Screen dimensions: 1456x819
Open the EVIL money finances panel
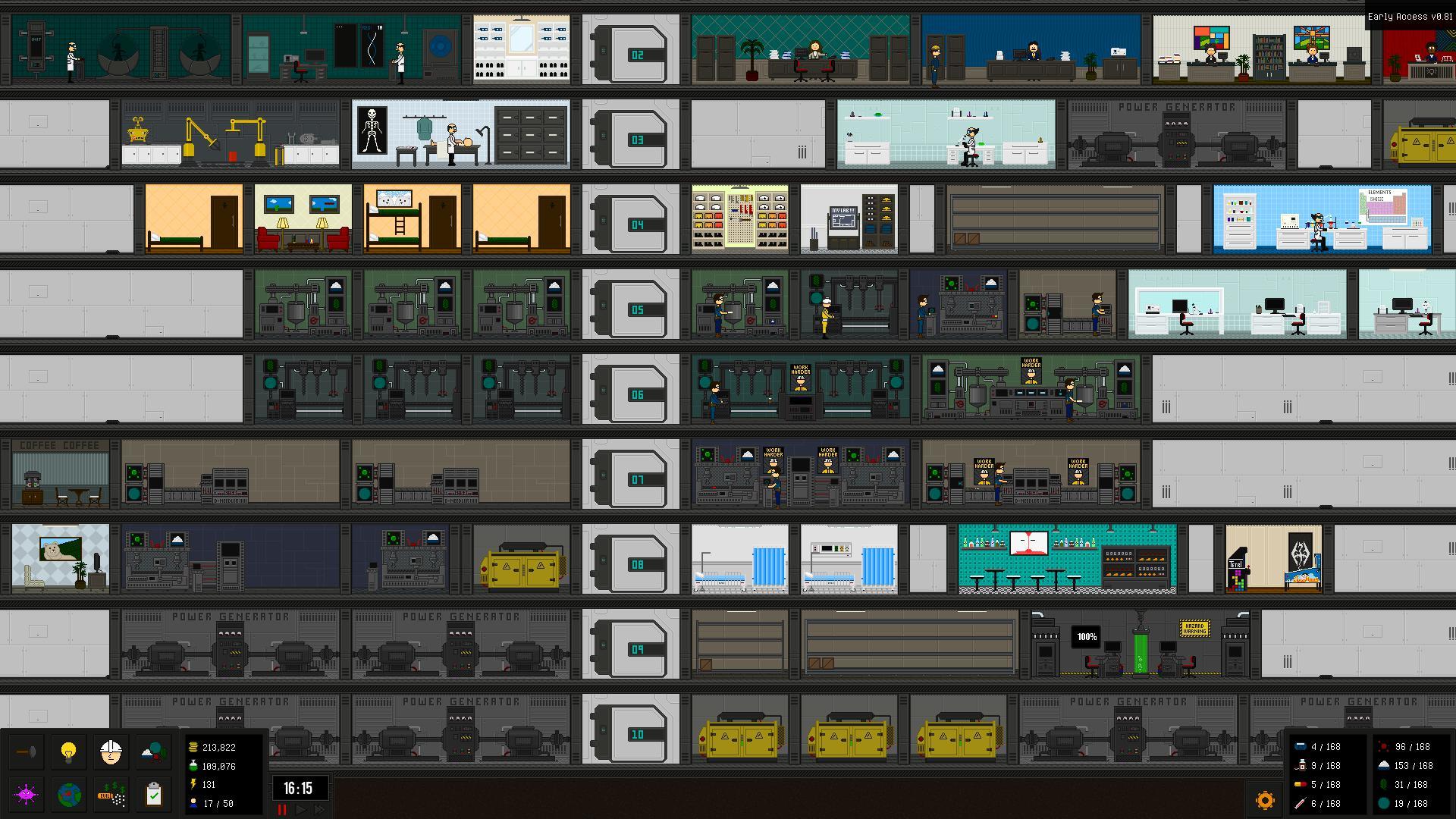click(111, 795)
